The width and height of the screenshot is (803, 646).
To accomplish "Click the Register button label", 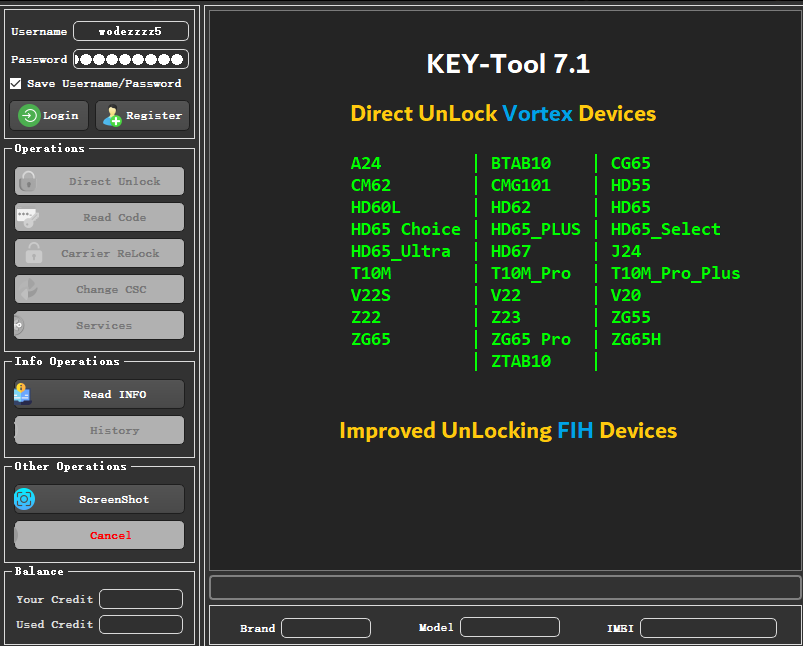I will (x=154, y=115).
